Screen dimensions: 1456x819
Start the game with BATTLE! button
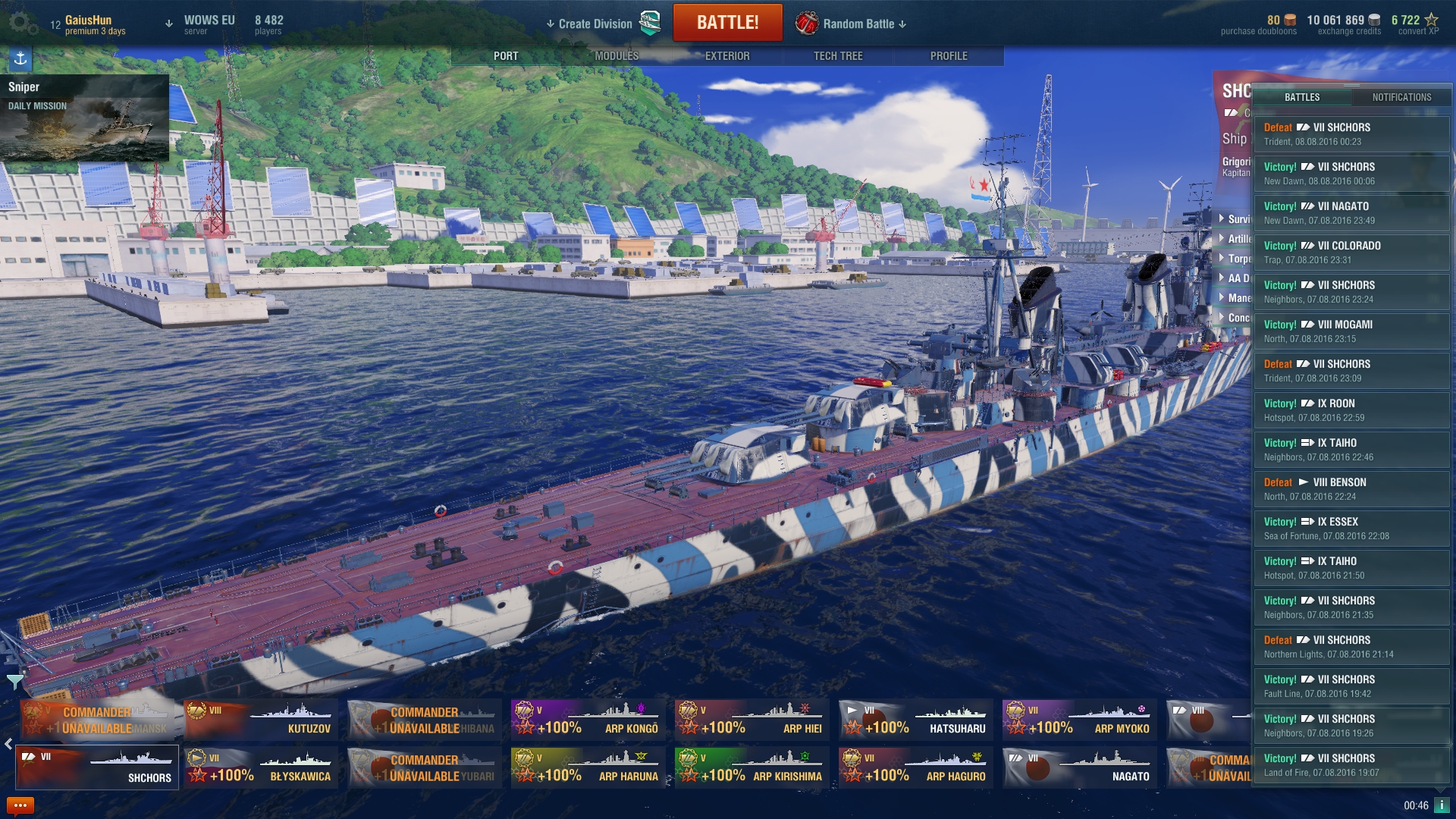[728, 23]
